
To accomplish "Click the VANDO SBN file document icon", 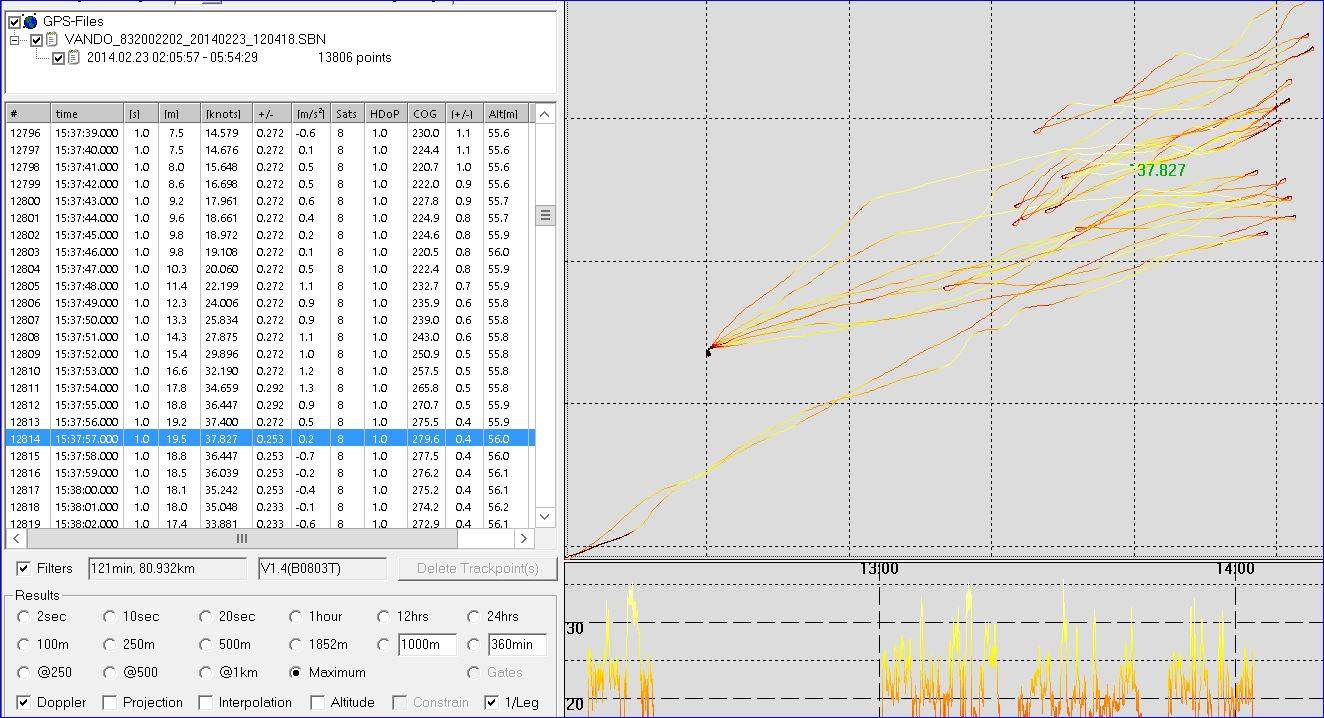I will (52, 39).
